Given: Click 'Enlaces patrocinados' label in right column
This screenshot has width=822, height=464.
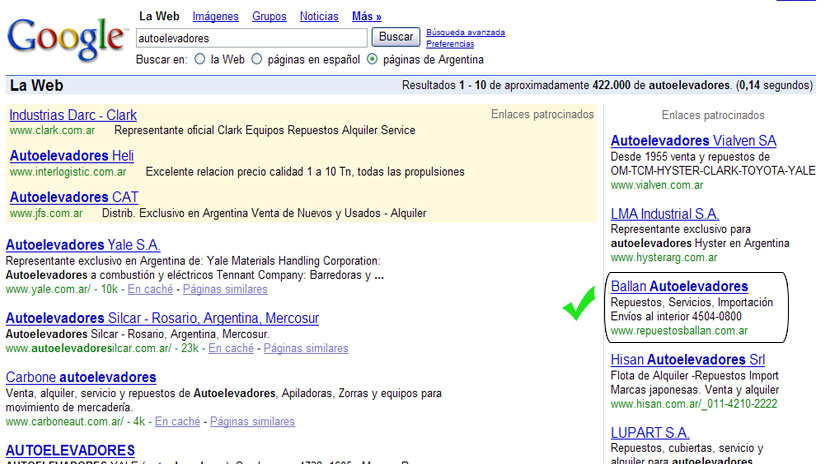Looking at the screenshot, I should (713, 115).
